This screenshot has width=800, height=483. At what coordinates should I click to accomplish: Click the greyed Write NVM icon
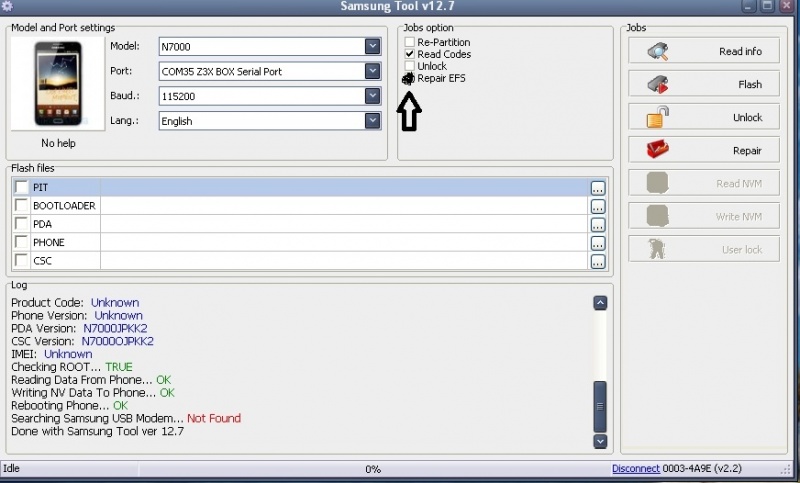(x=658, y=216)
